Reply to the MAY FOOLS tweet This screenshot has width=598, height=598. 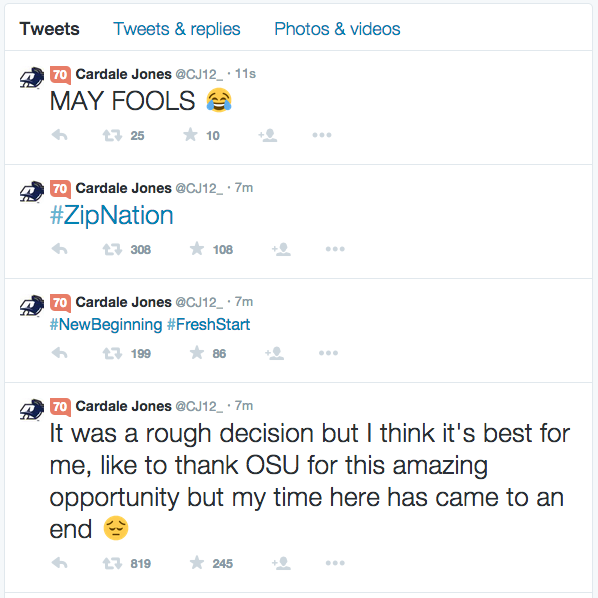coord(59,135)
